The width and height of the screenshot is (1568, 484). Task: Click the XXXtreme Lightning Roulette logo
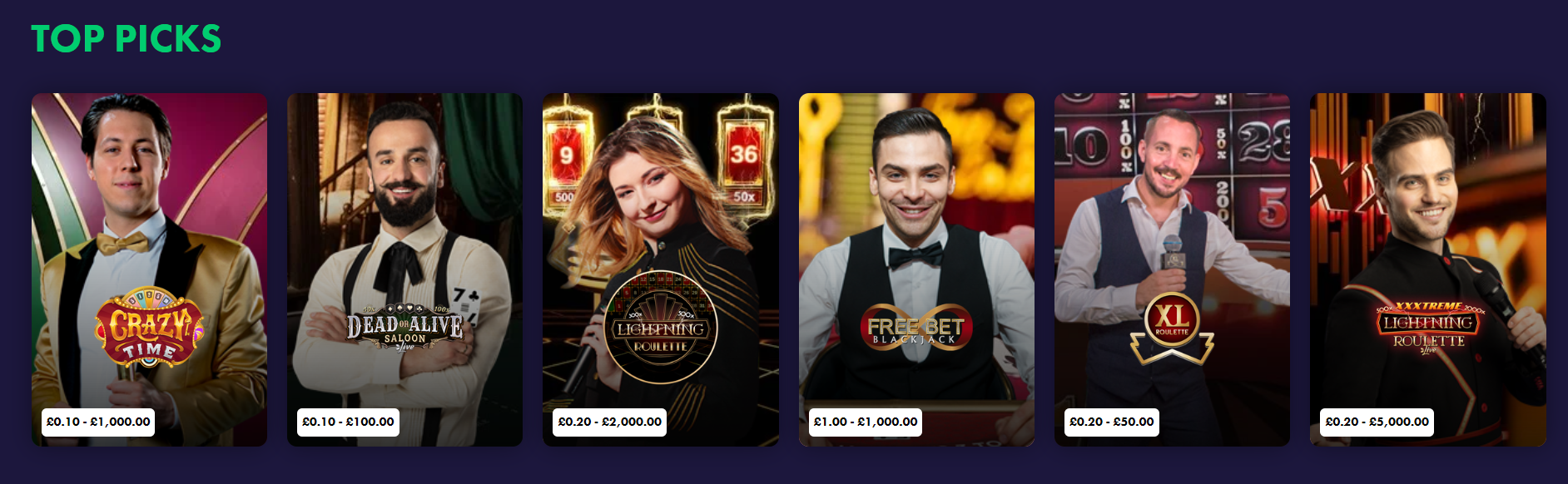(x=1428, y=328)
